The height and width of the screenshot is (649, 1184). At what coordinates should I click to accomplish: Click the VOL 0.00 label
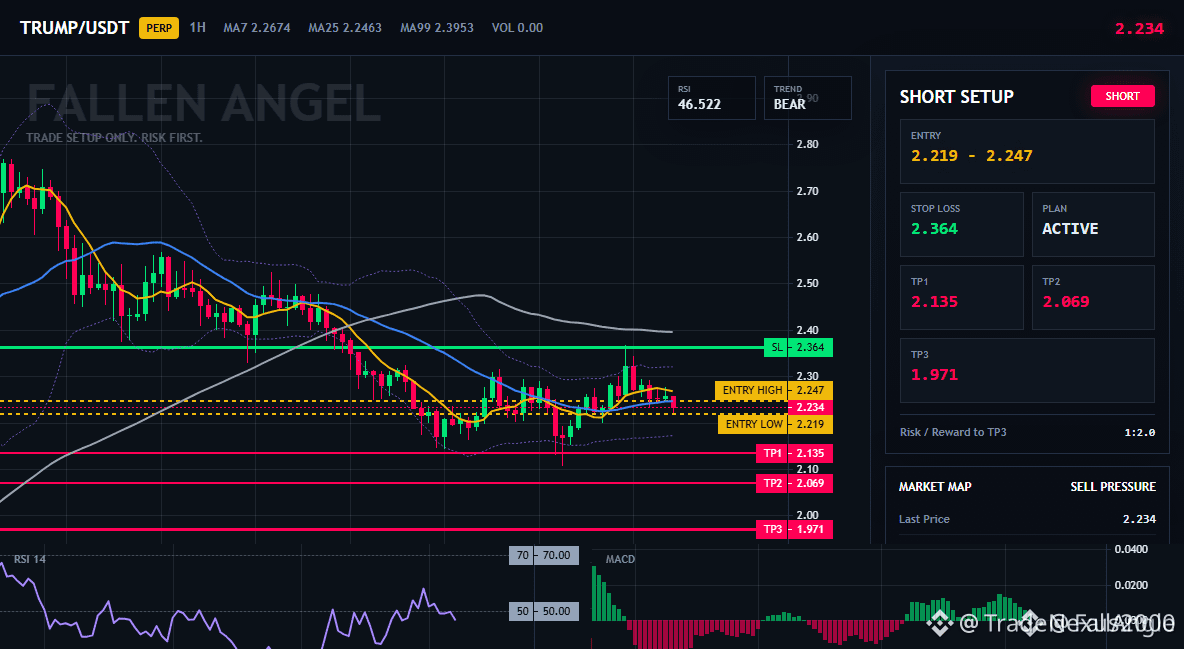click(x=517, y=28)
